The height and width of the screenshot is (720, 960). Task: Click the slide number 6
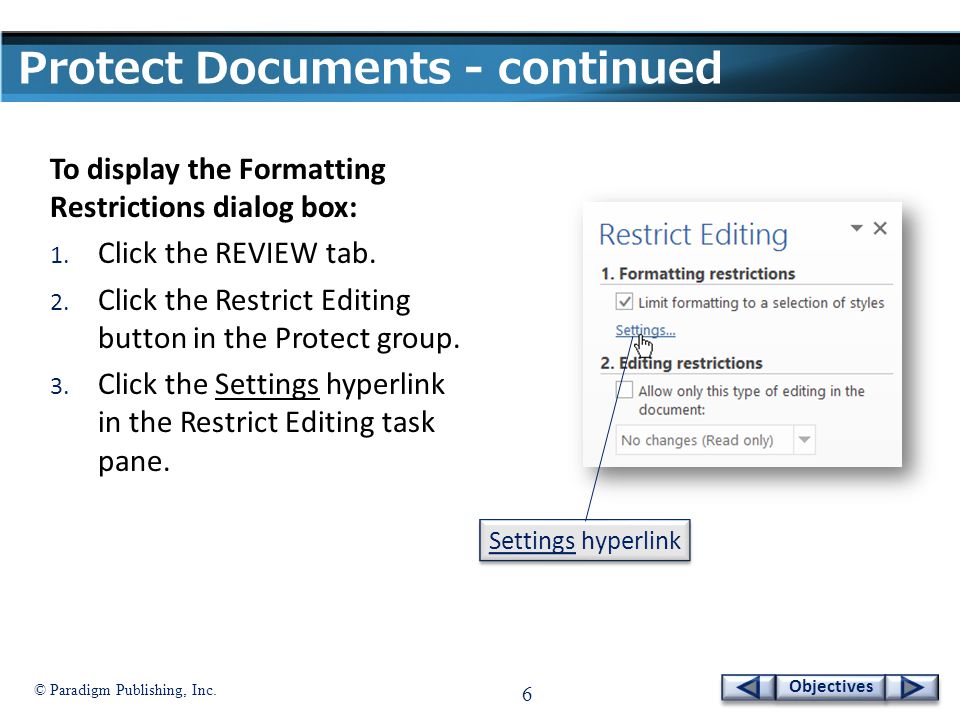pos(527,694)
